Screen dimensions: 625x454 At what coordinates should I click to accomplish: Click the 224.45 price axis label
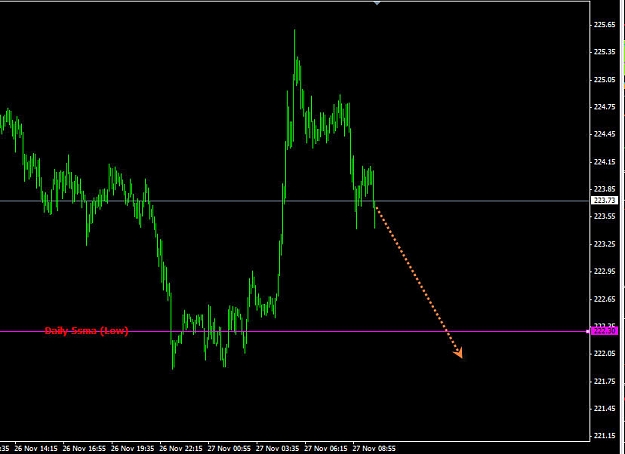[x=604, y=134]
